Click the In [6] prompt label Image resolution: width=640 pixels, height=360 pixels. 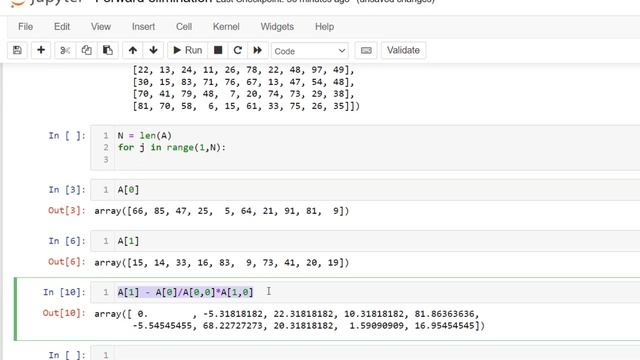coord(67,241)
